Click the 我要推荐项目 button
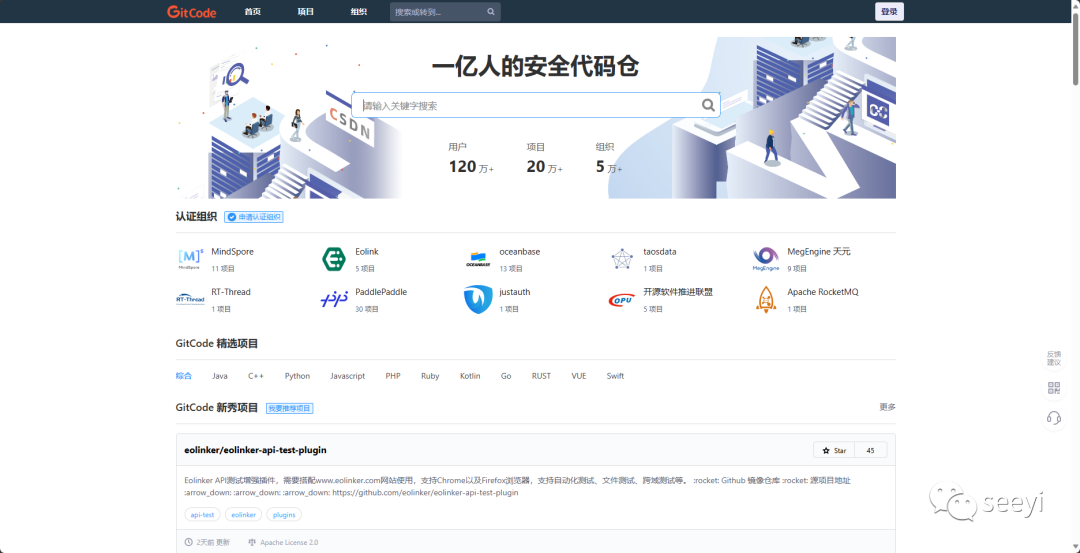1080x553 pixels. (290, 408)
